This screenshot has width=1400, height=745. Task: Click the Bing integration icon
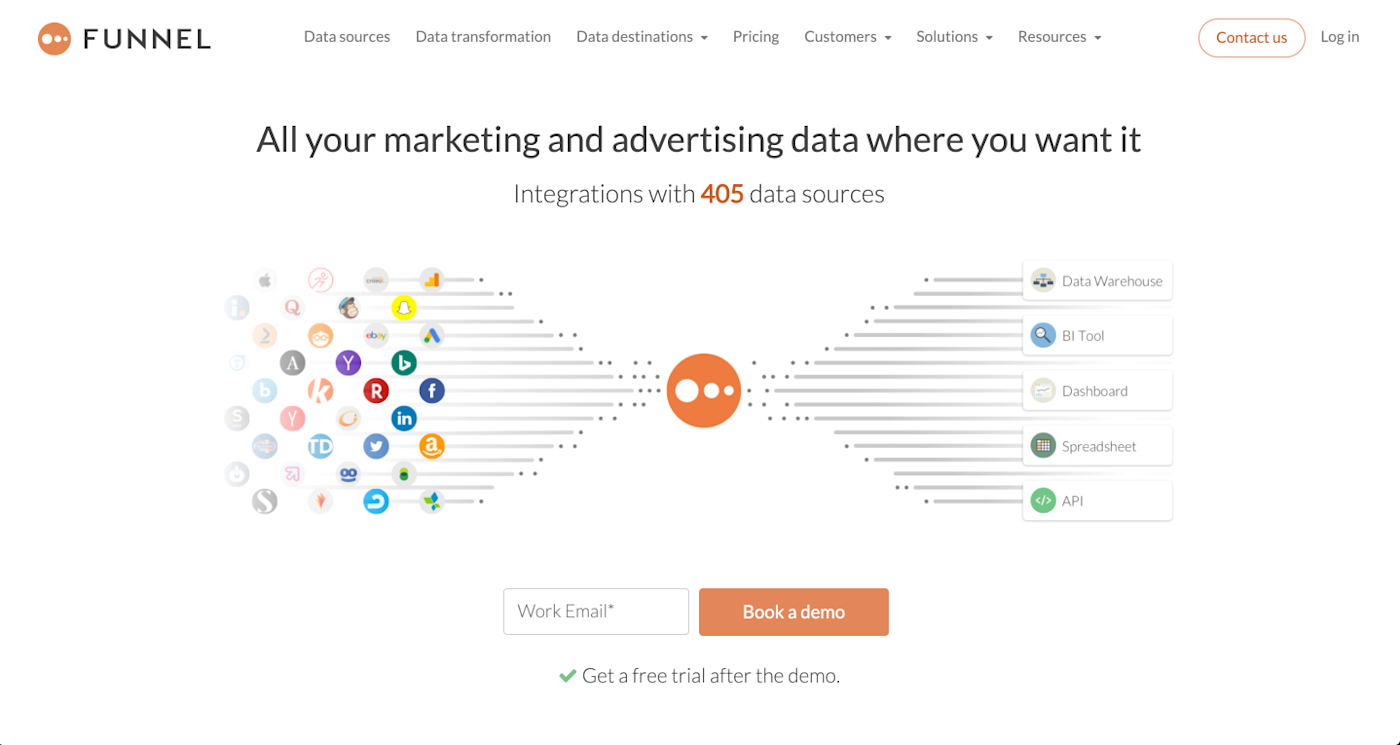(x=405, y=363)
